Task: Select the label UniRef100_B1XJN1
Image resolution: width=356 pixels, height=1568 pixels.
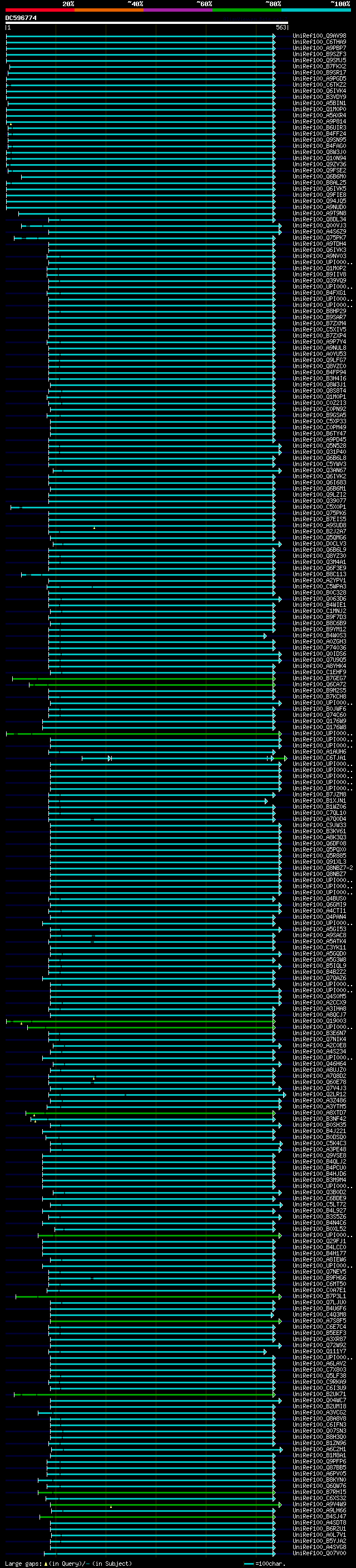Action: tap(319, 800)
